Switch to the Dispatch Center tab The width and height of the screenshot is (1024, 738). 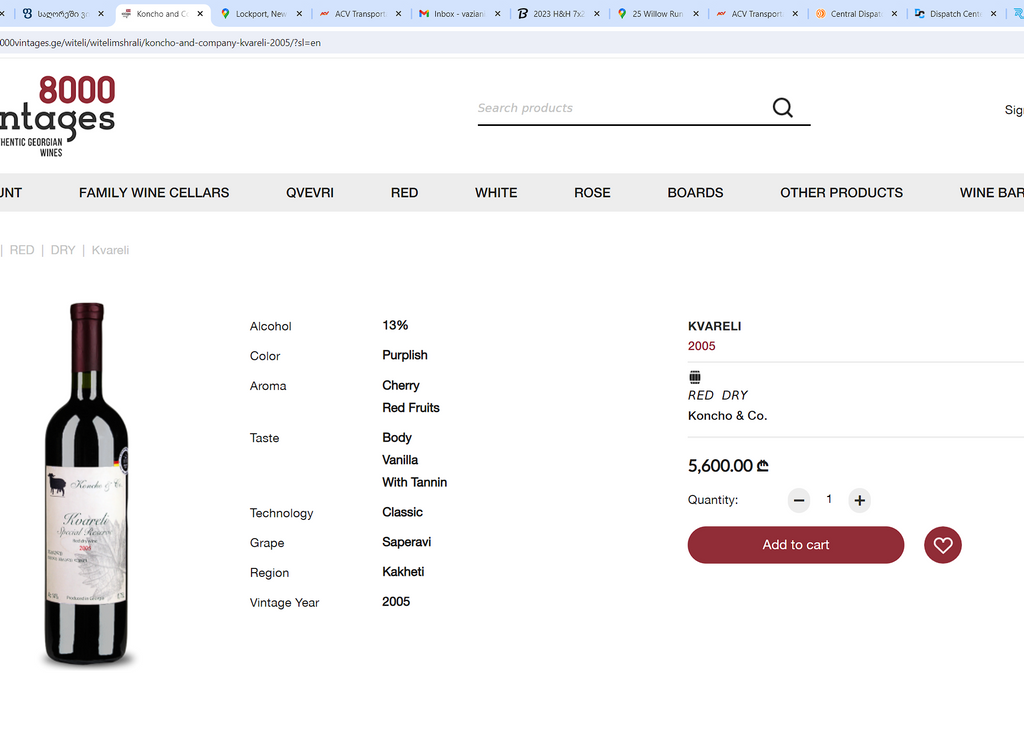coord(956,14)
